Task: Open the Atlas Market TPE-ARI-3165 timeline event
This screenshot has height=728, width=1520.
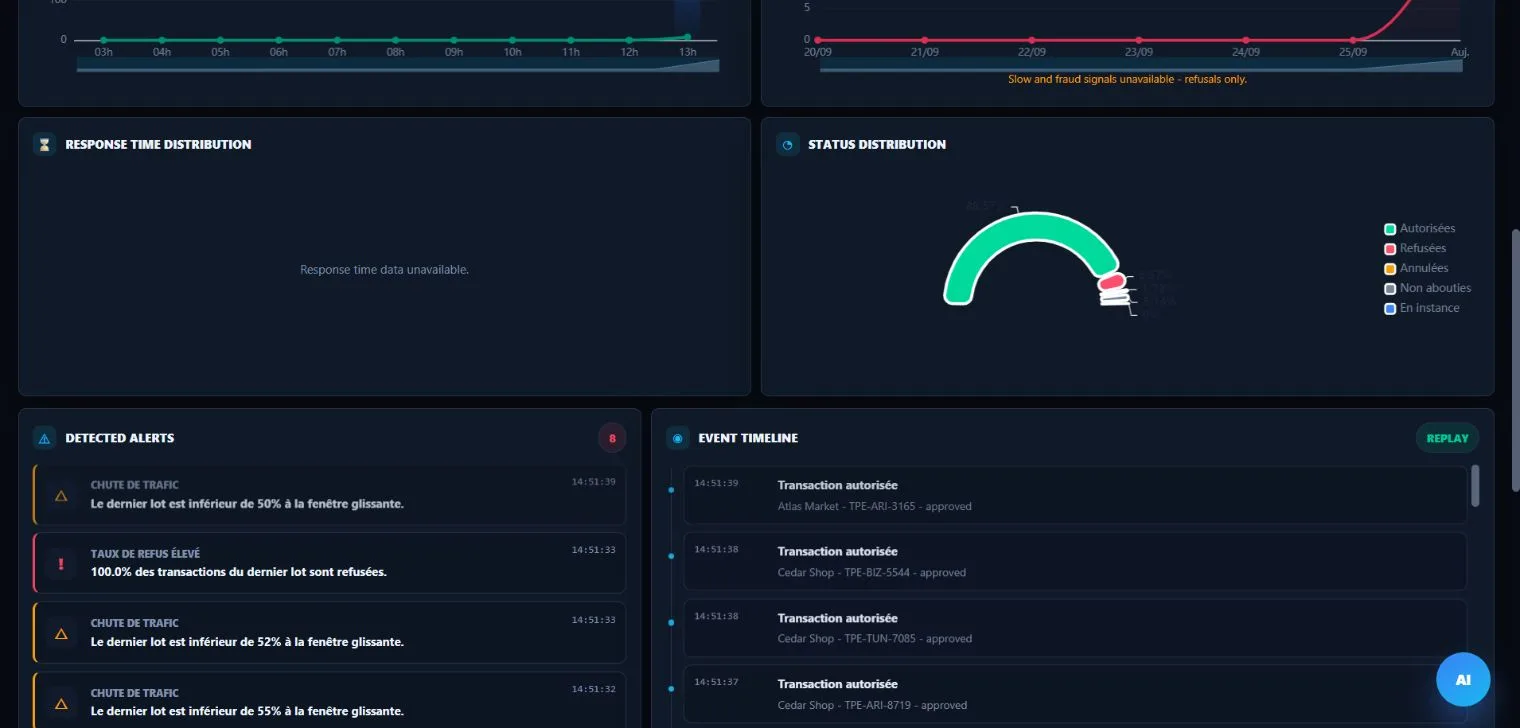Action: (x=1075, y=495)
